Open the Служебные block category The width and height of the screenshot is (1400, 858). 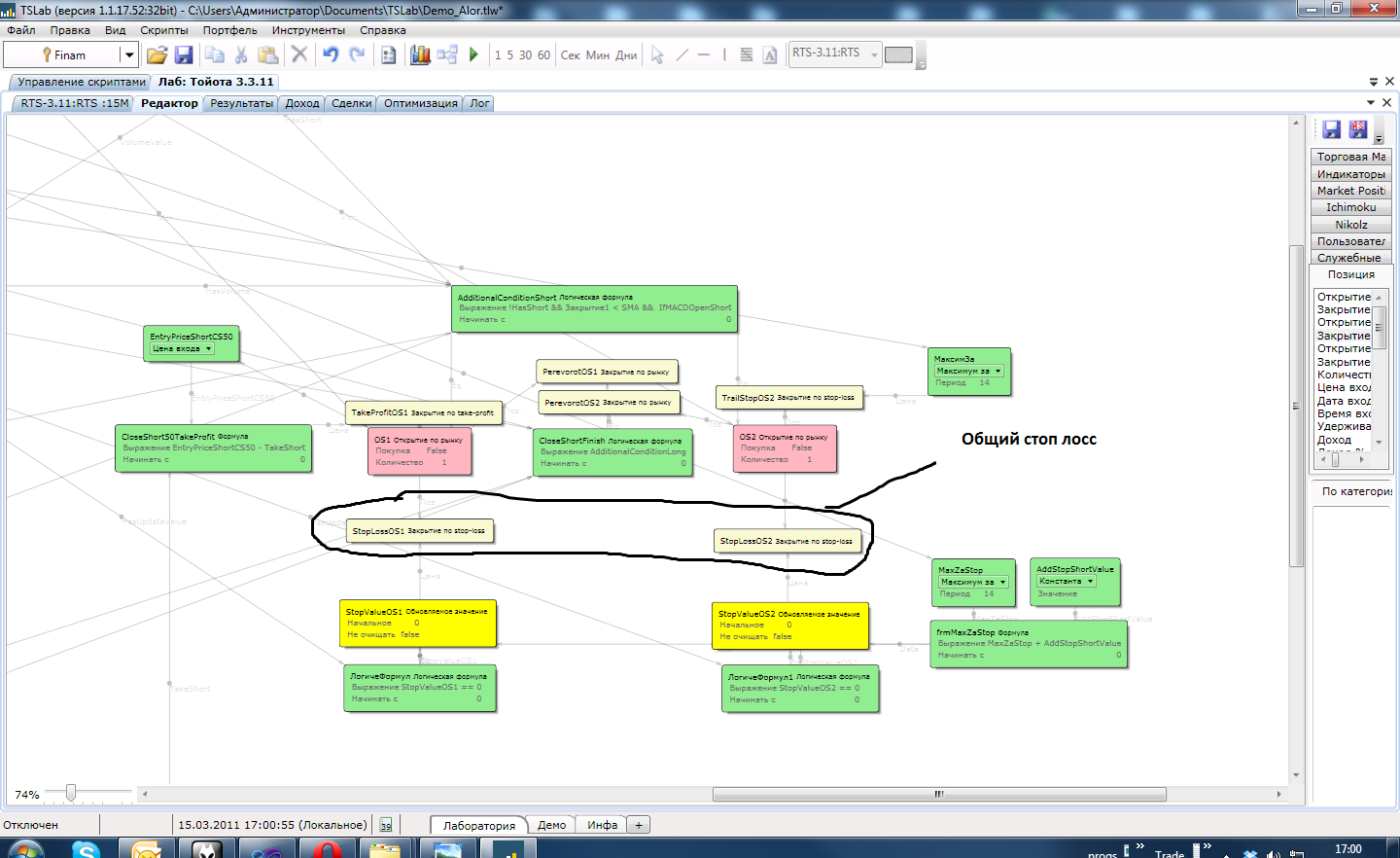[1350, 258]
